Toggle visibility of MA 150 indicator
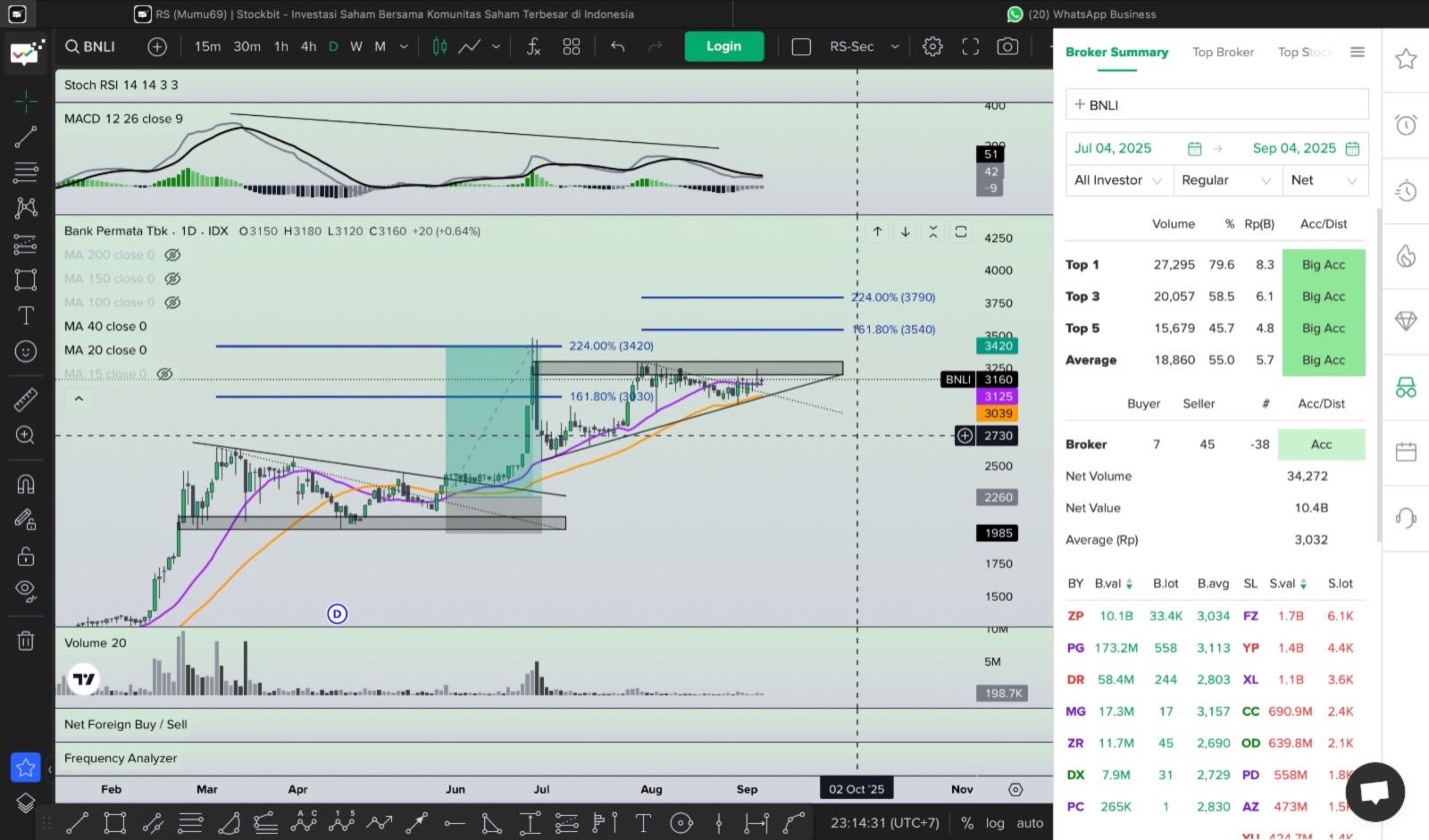The width and height of the screenshot is (1429, 840). click(173, 279)
